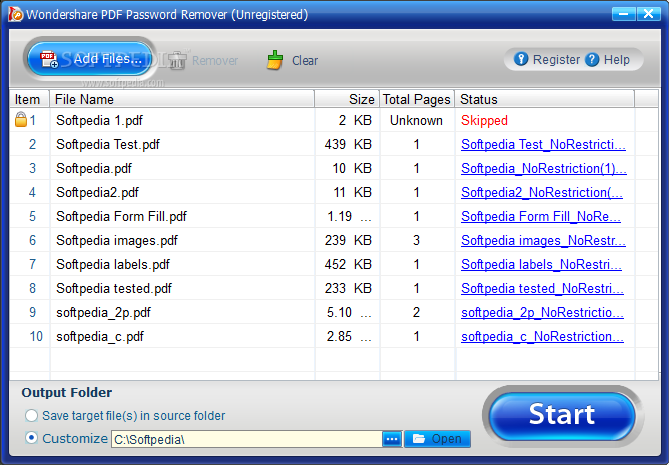Viewport: 669px width, 465px height.
Task: Sort by File Name column header
Action: (182, 99)
